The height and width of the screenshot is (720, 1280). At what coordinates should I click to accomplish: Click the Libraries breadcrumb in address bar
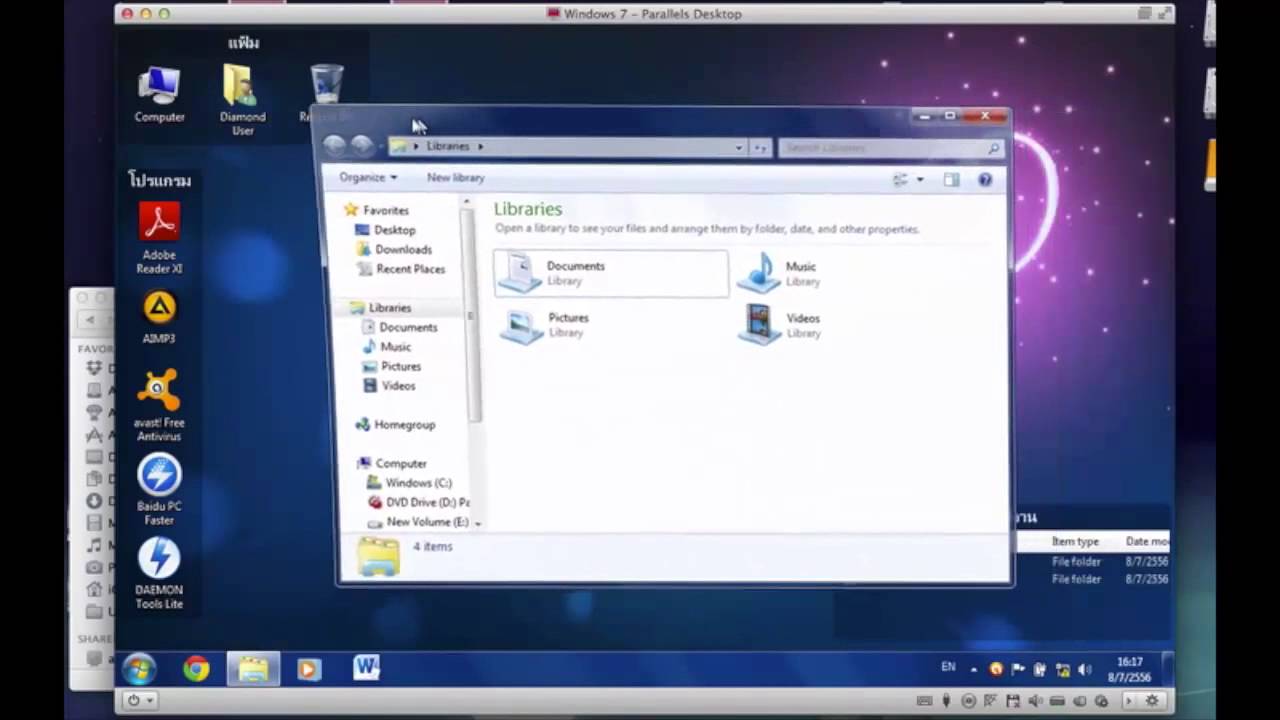tap(447, 146)
